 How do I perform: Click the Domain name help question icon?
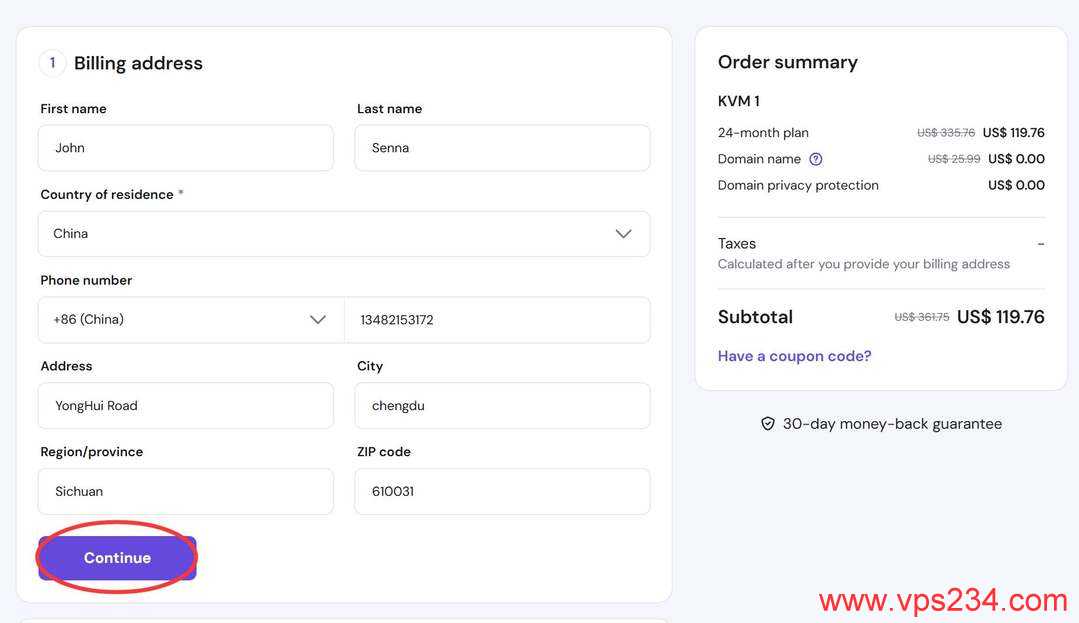[816, 159]
